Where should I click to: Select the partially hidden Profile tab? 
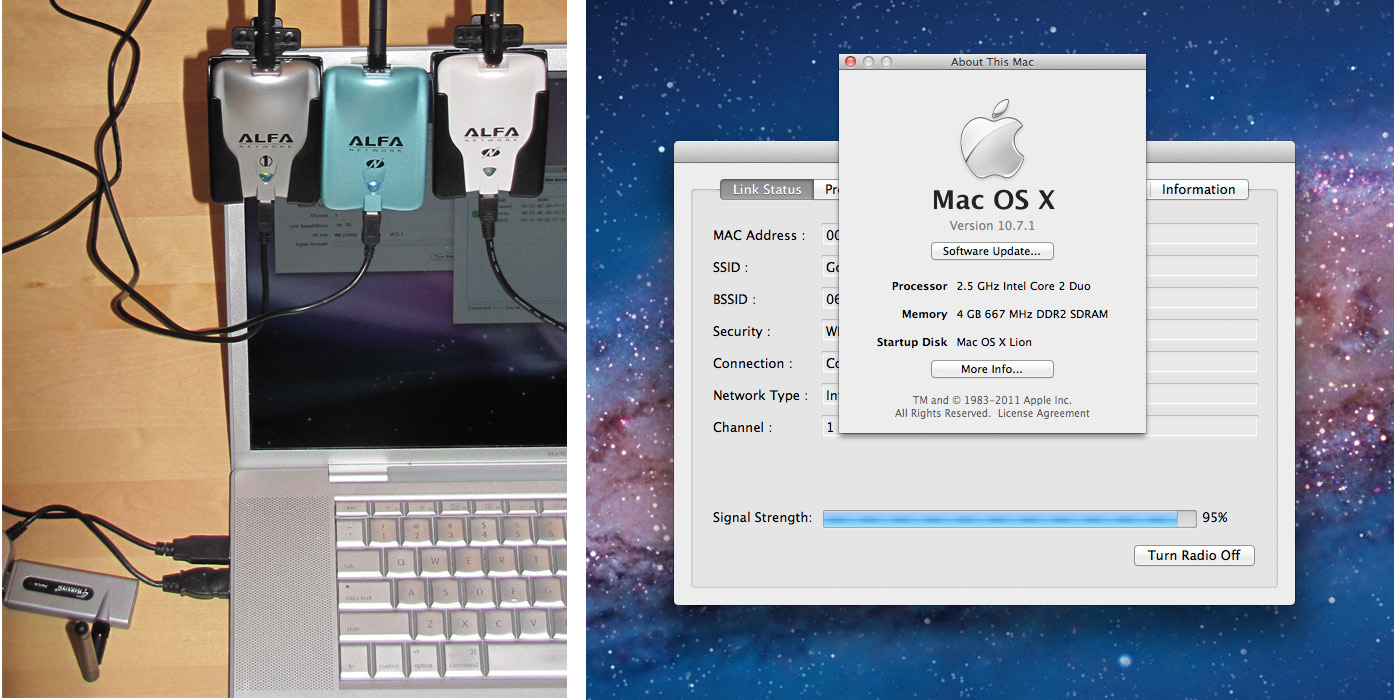pos(833,189)
